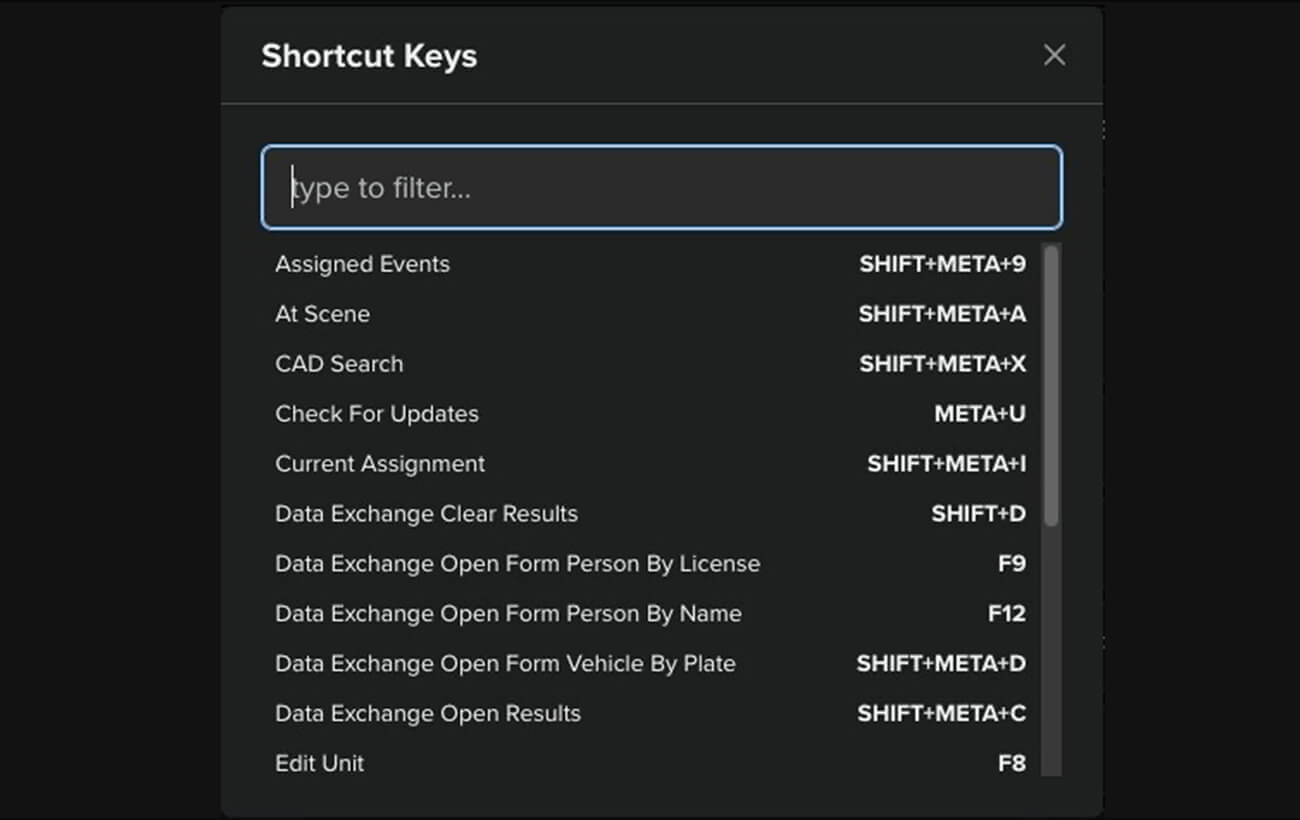Click the Edit Unit shortcut entry
Screen dimensions: 1300x820
click(x=320, y=764)
